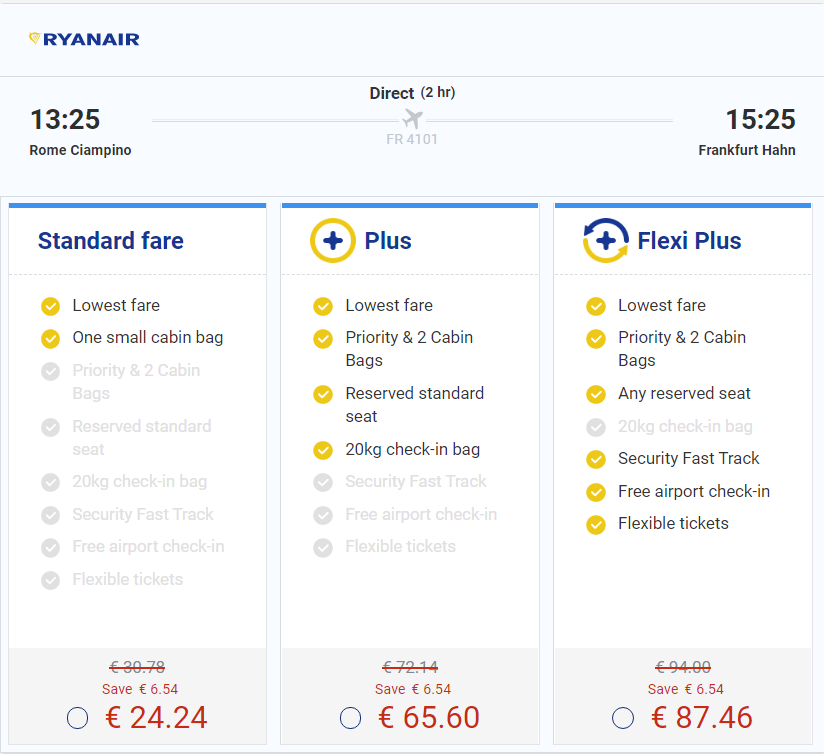Click Flexi Plus 'Security Fast Track' text

coord(688,459)
